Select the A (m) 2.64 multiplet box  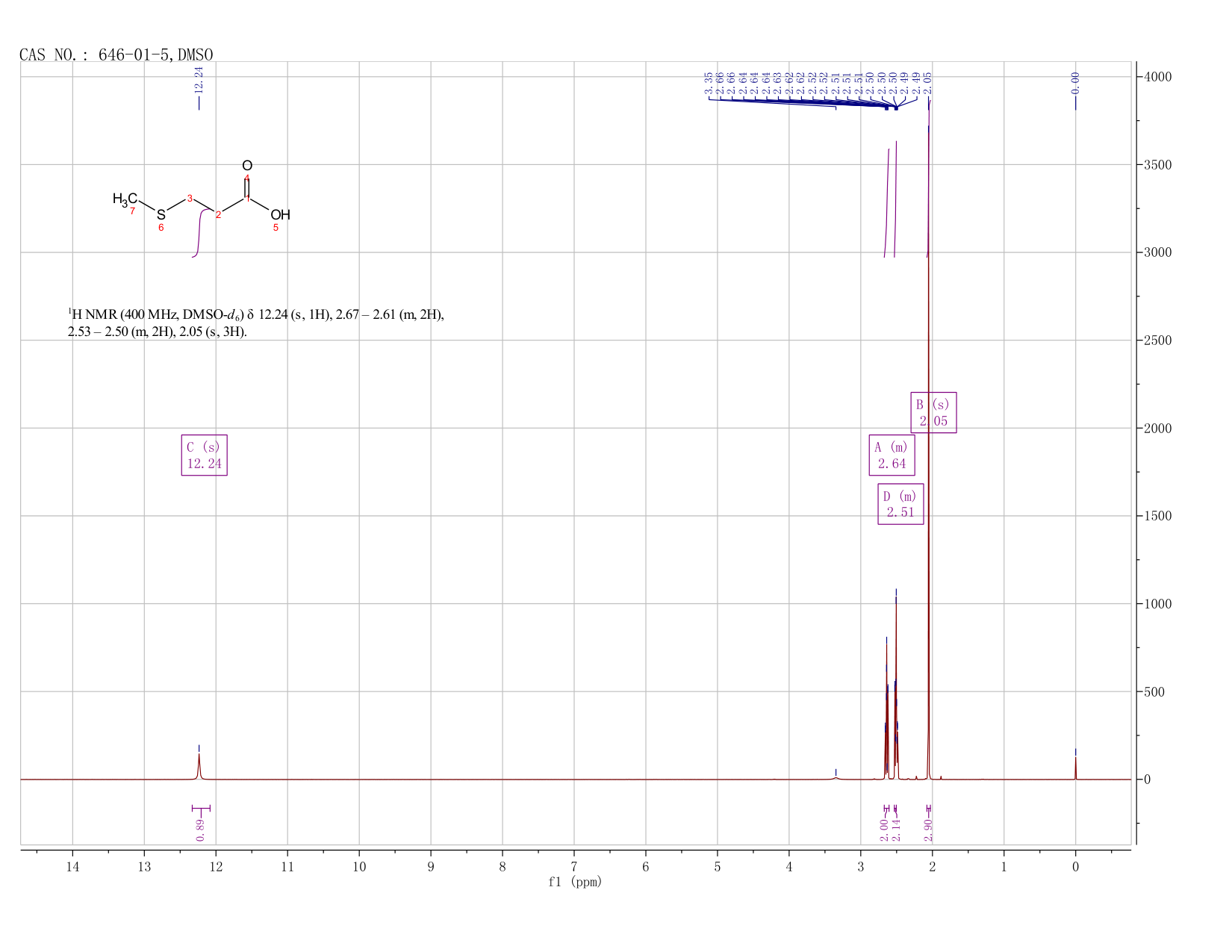click(x=892, y=455)
